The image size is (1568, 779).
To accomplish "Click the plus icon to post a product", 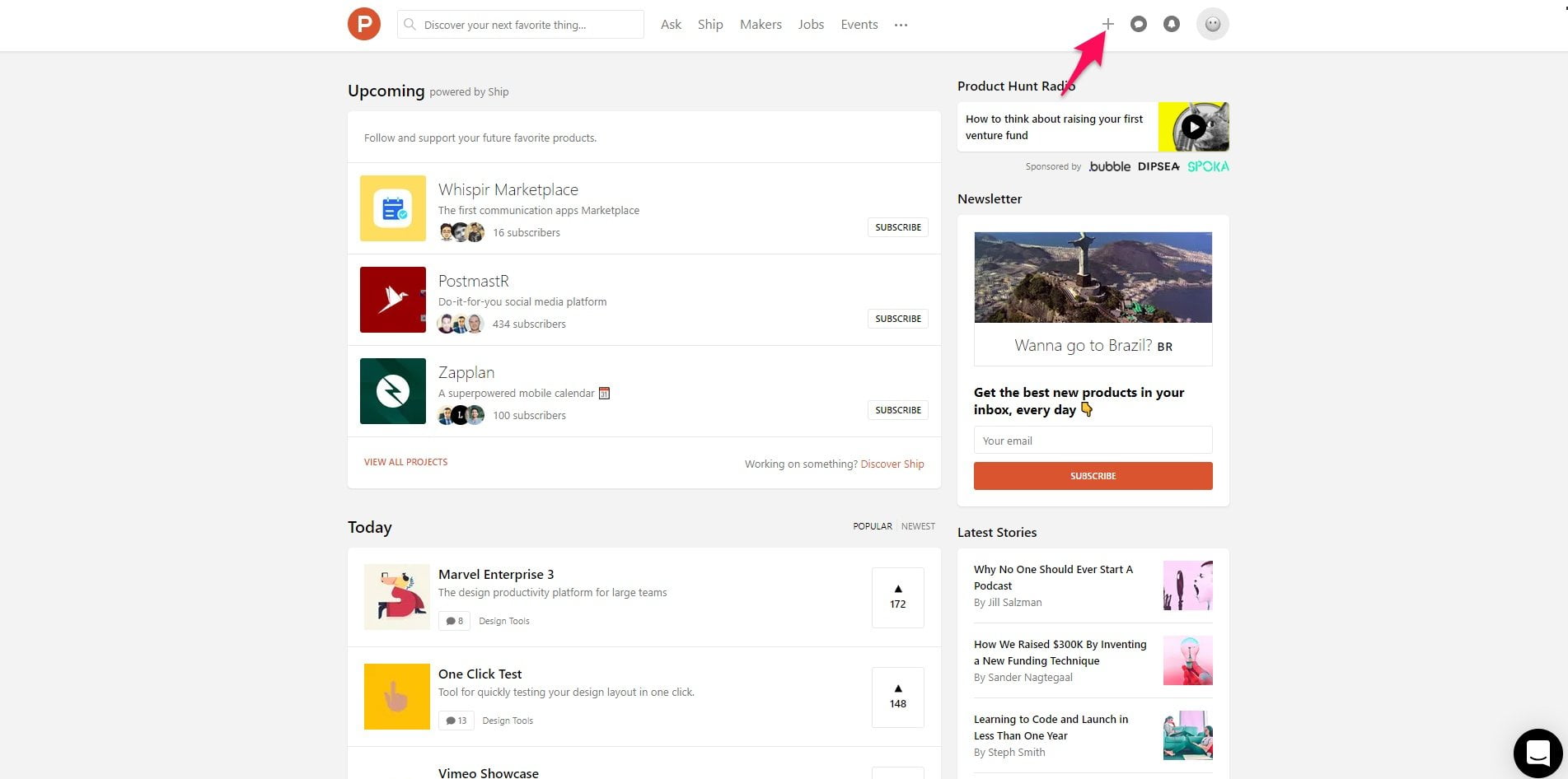I will (x=1107, y=24).
